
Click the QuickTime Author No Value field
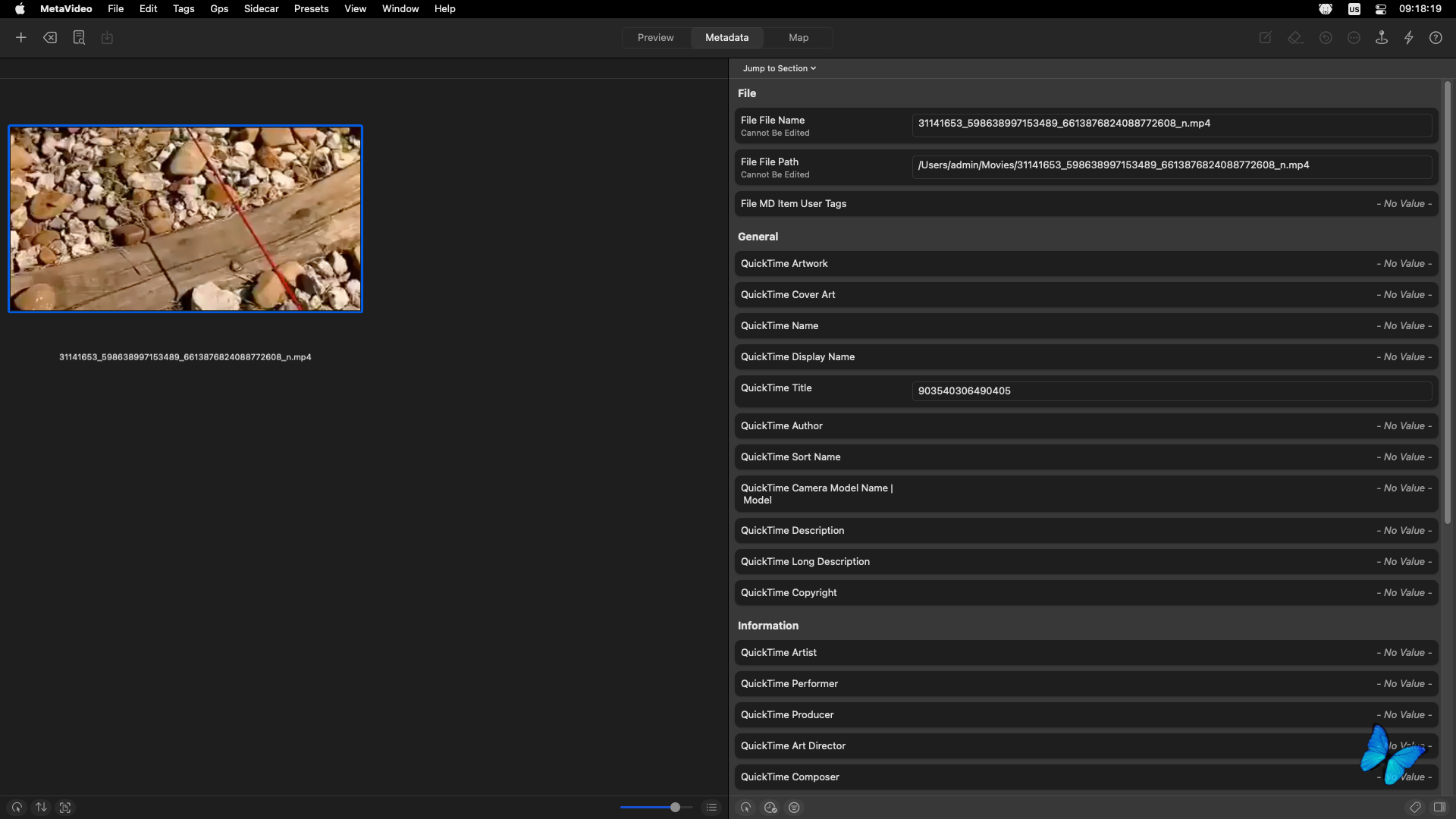[x=1404, y=426]
